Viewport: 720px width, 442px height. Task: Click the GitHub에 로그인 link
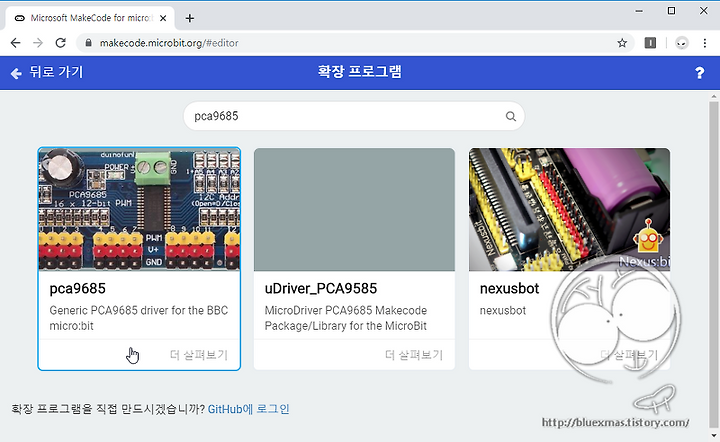tap(248, 409)
